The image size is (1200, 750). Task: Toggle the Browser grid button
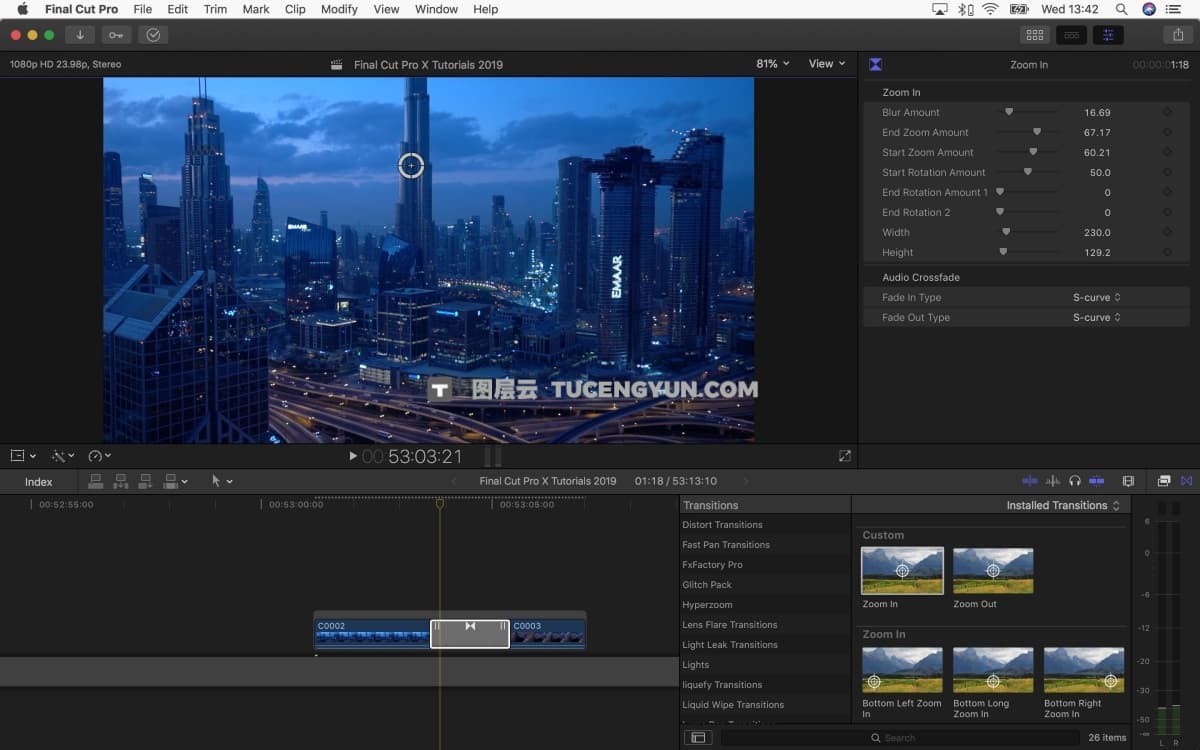(x=1035, y=35)
